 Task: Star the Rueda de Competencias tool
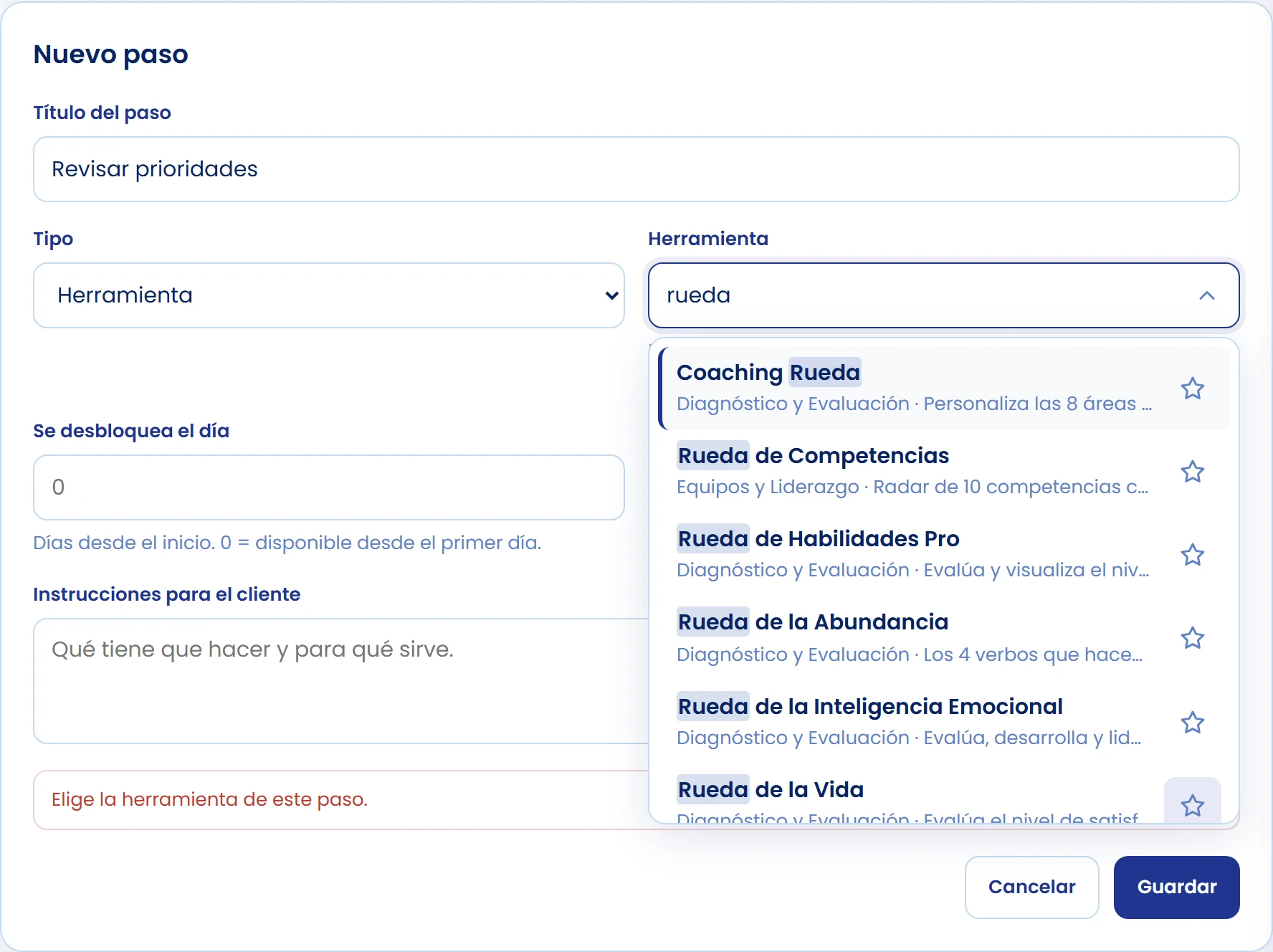click(1192, 472)
